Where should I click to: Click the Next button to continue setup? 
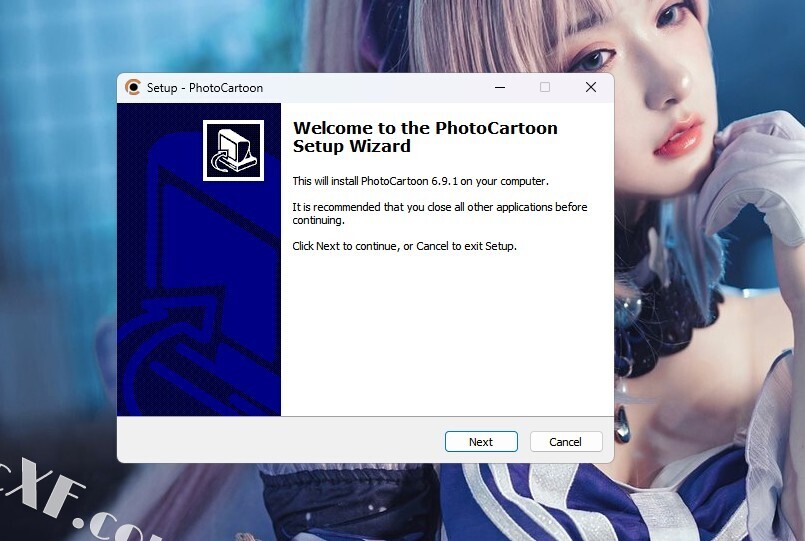coord(481,442)
